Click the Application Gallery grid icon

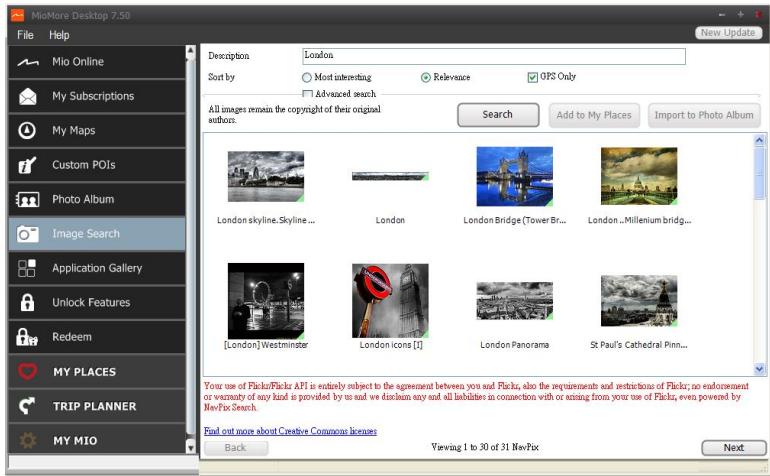(27, 268)
